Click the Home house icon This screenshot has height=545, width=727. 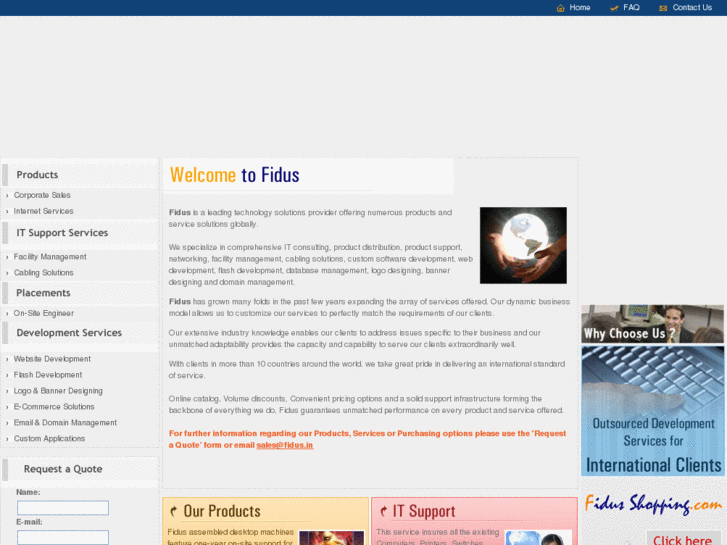[560, 8]
